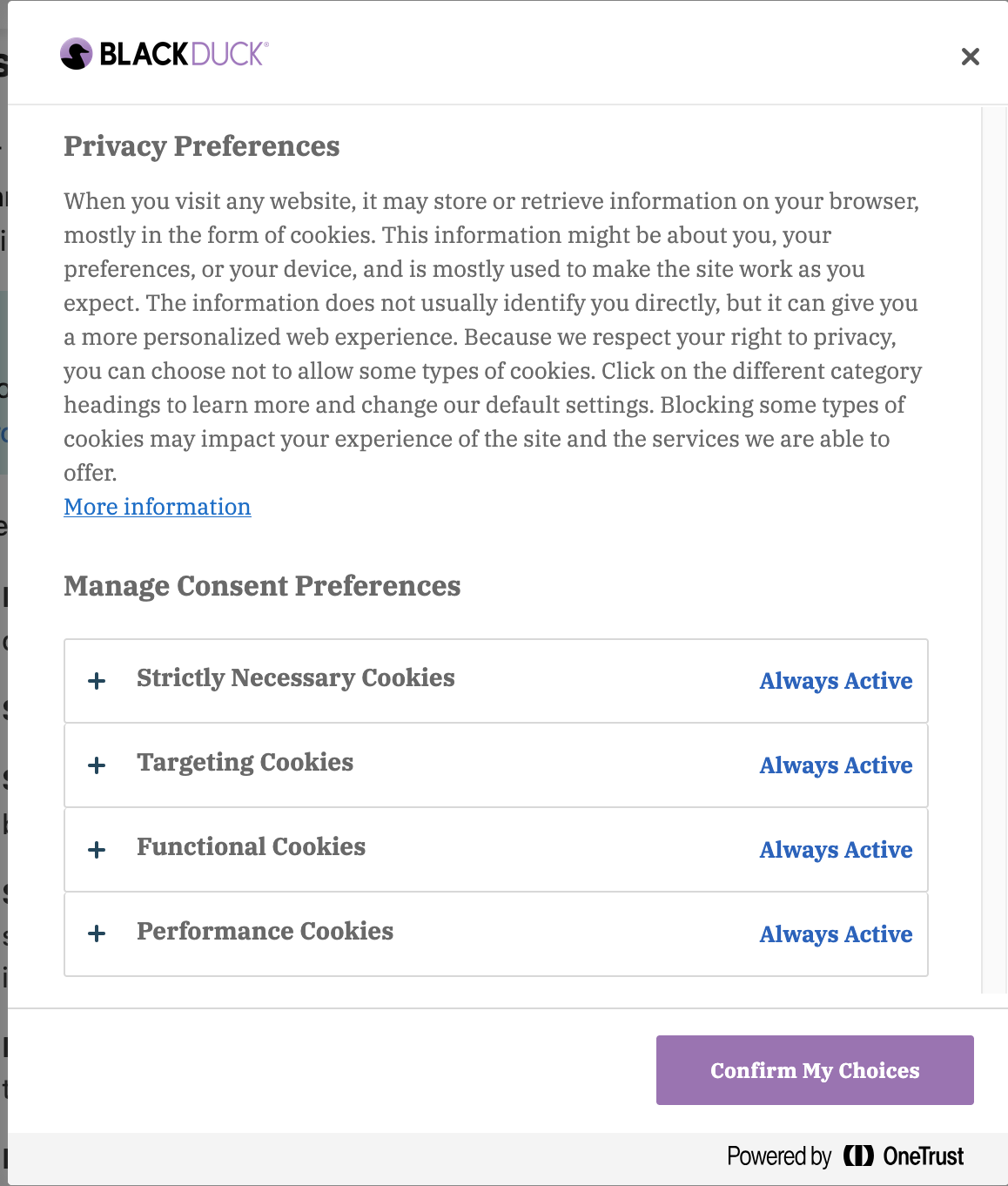Click the Powered by text
1008x1186 pixels.
point(779,1156)
